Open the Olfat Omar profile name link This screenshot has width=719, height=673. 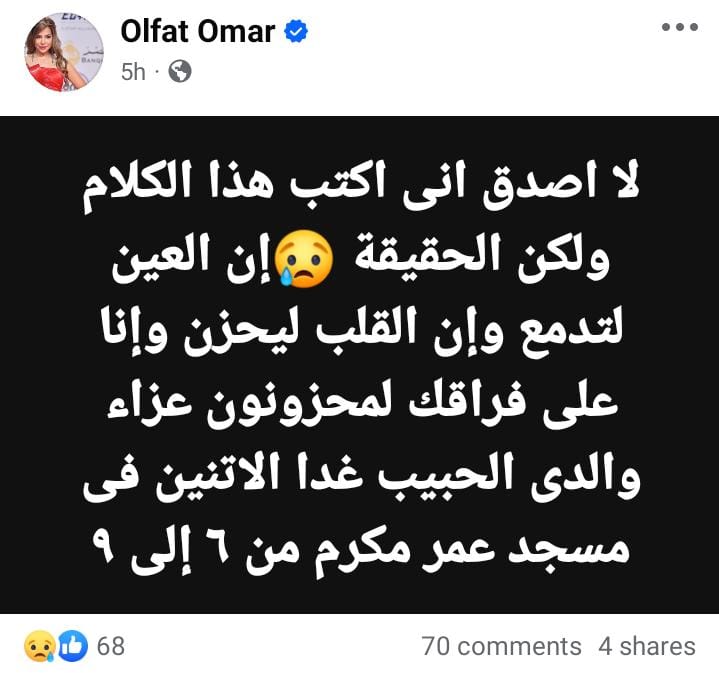(197, 32)
